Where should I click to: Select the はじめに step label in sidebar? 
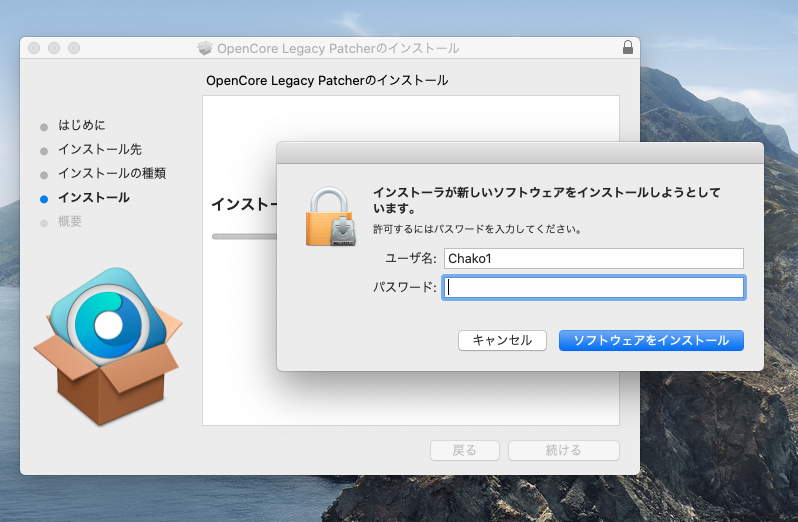[x=81, y=126]
